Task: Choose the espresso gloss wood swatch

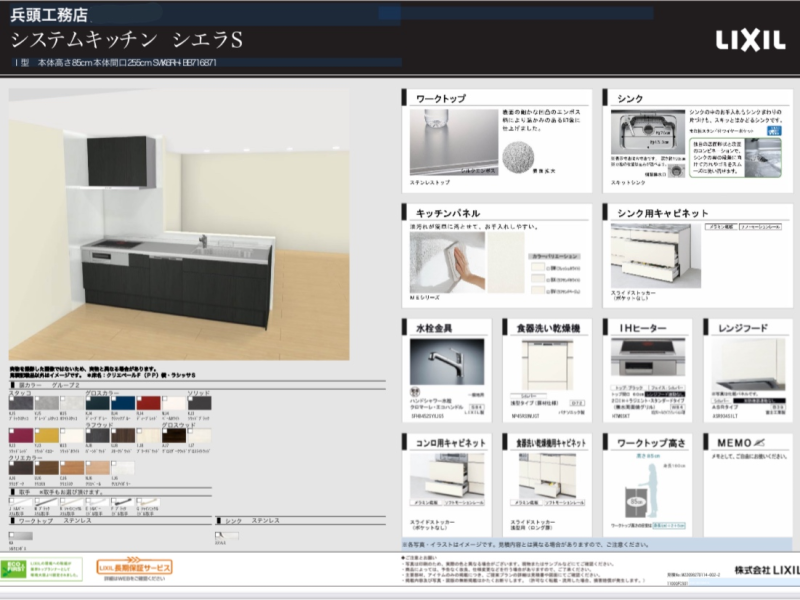Action: (x=174, y=435)
